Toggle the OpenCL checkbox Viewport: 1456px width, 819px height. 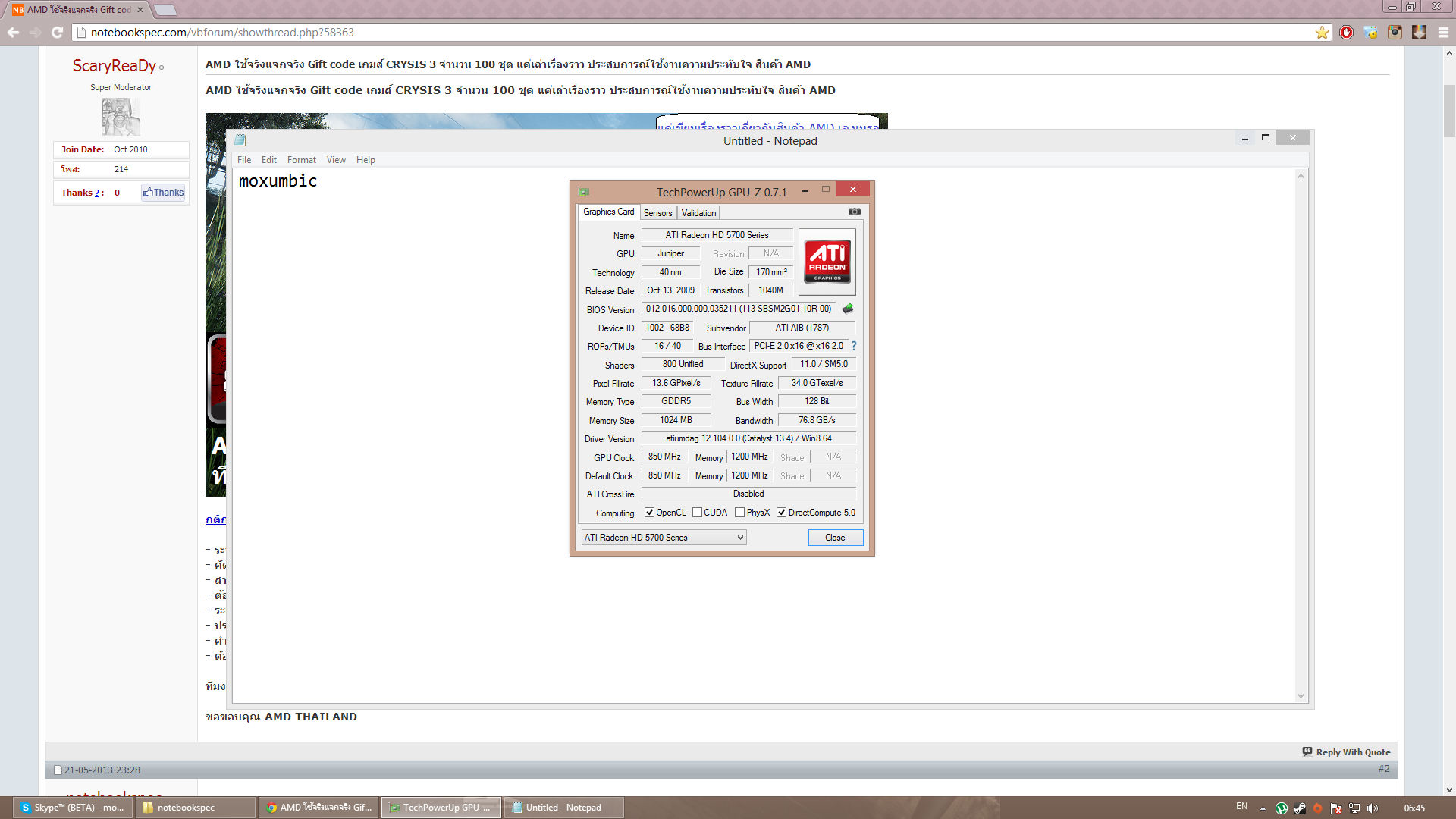(x=649, y=513)
